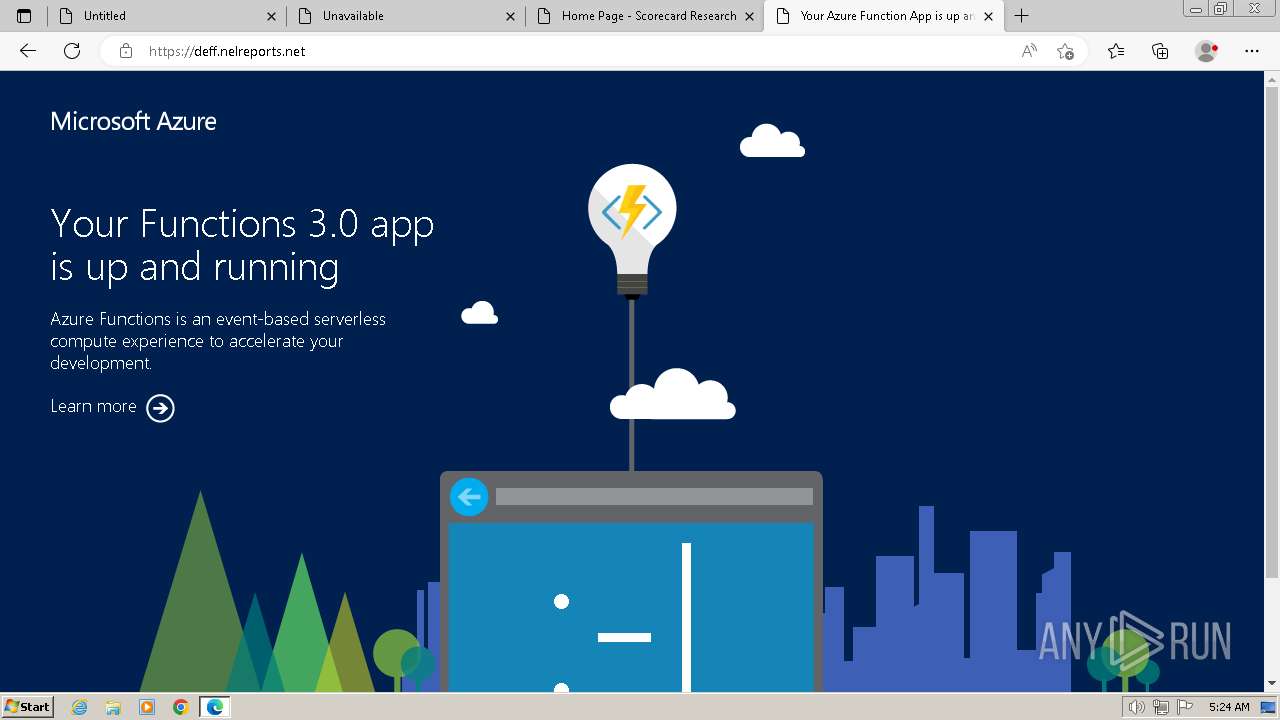Open Settings and more ellipsis menu
Viewport: 1280px width, 720px height.
[x=1252, y=51]
